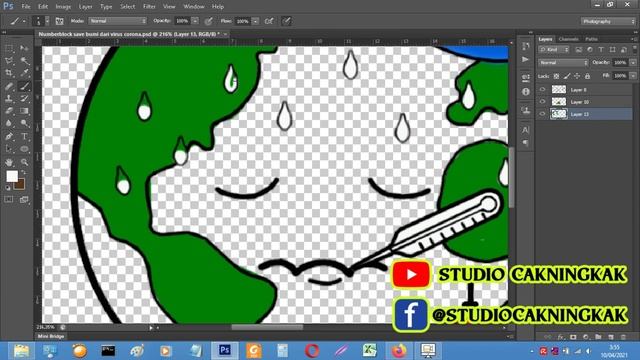Click the zoom percentage field
640x360 pixels.
click(x=45, y=327)
